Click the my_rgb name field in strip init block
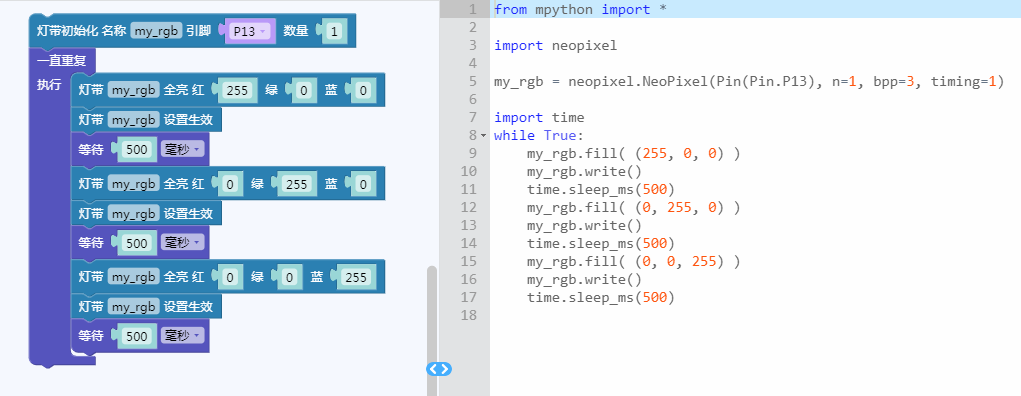The width and height of the screenshot is (1021, 396). coord(156,31)
